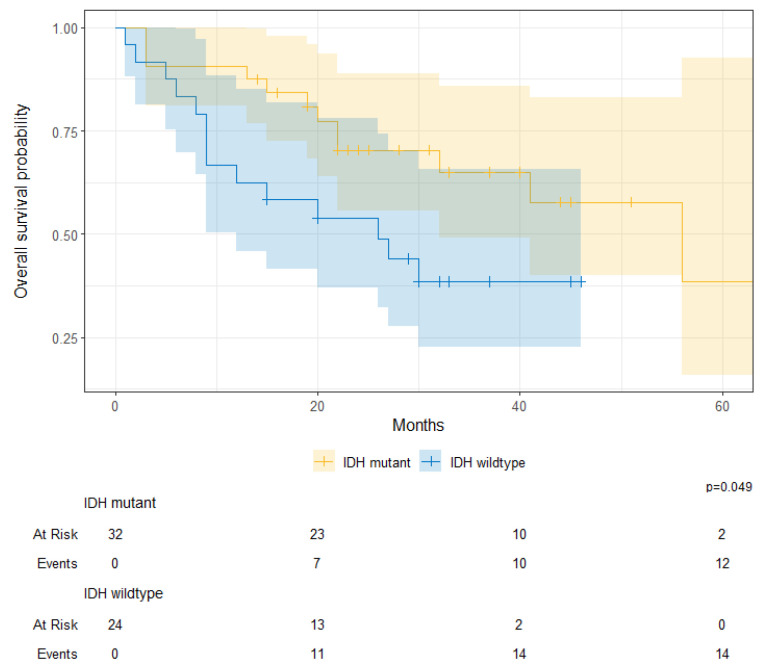The width and height of the screenshot is (768, 669).
Task: Click the IDH wildtype legend swatch
Action: pos(430,461)
